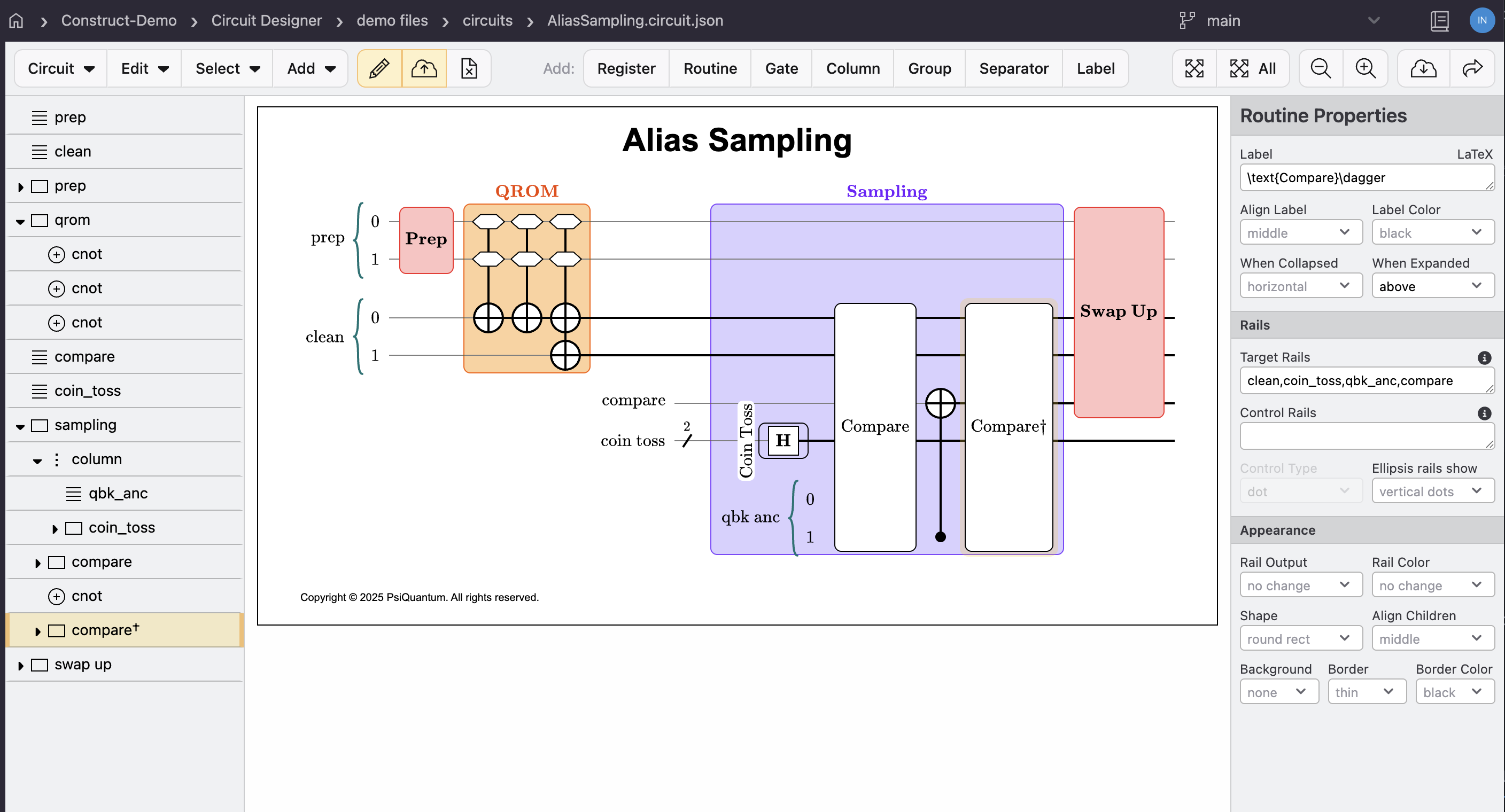Viewport: 1505px width, 812px height.
Task: Open the main branch dropdown chevron
Action: 1374,20
